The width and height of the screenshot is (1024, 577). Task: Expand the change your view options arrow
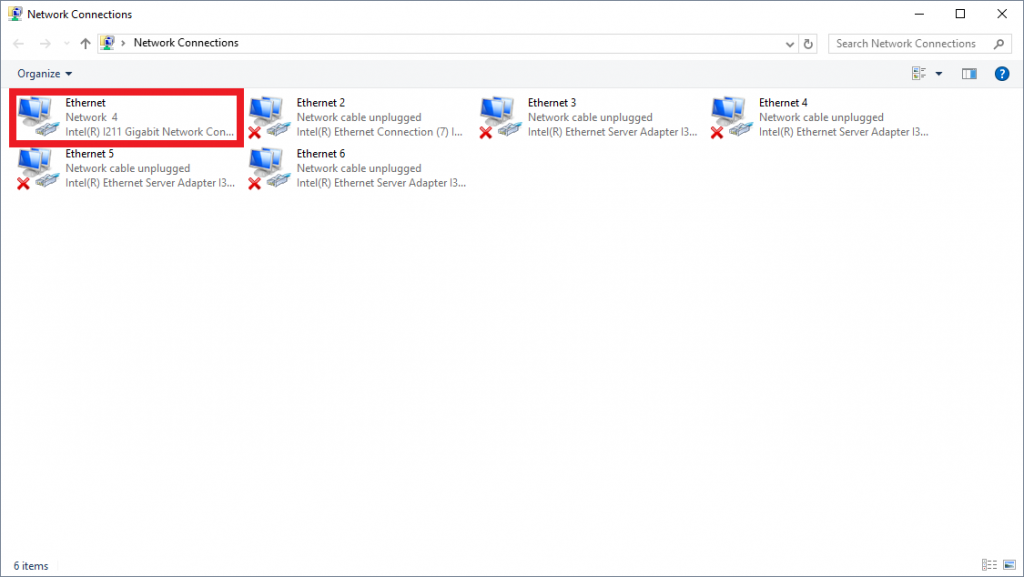[x=938, y=74]
